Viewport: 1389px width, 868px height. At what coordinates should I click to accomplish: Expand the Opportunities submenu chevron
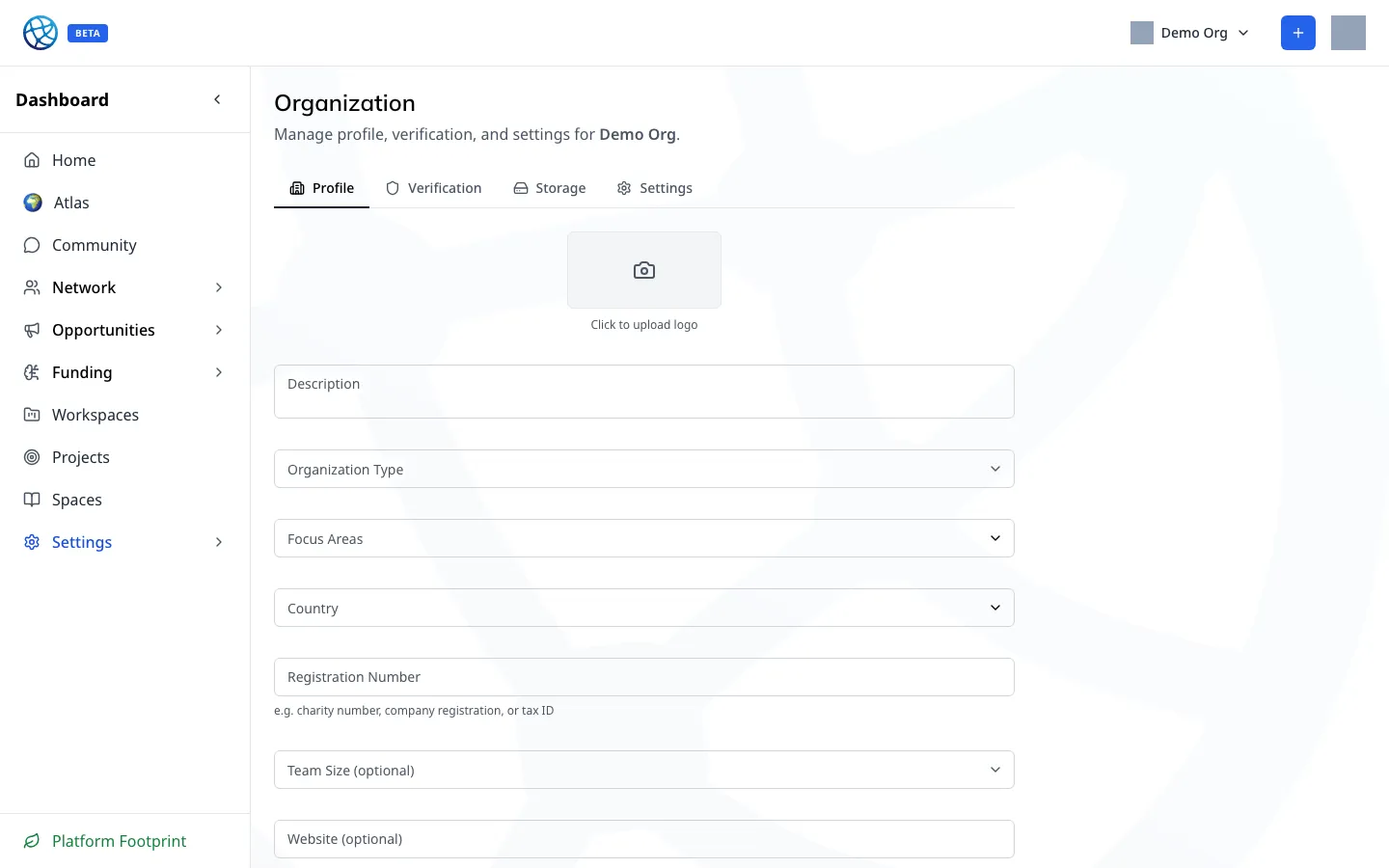[219, 330]
